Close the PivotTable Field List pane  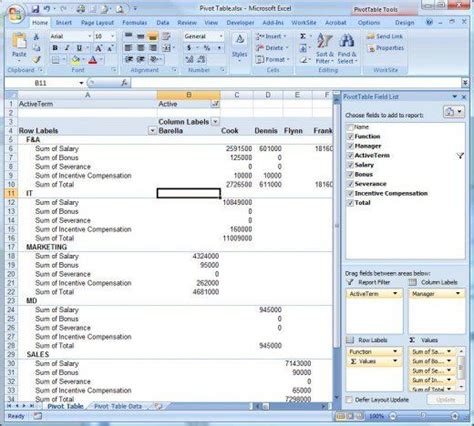tap(464, 97)
